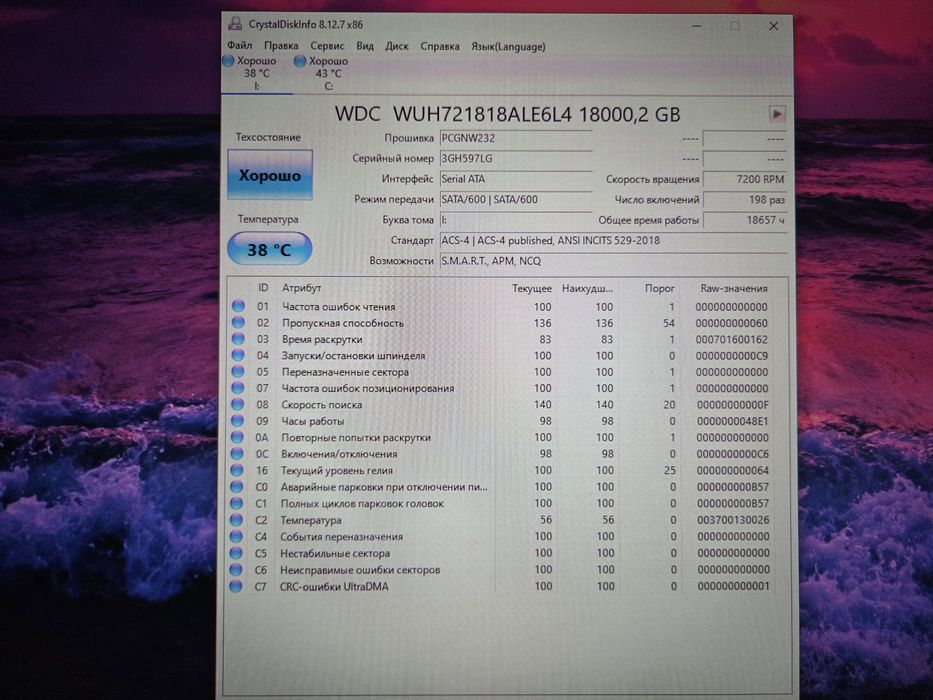Click status circle for attribute 0C
The height and width of the screenshot is (700, 933).
coord(237,453)
